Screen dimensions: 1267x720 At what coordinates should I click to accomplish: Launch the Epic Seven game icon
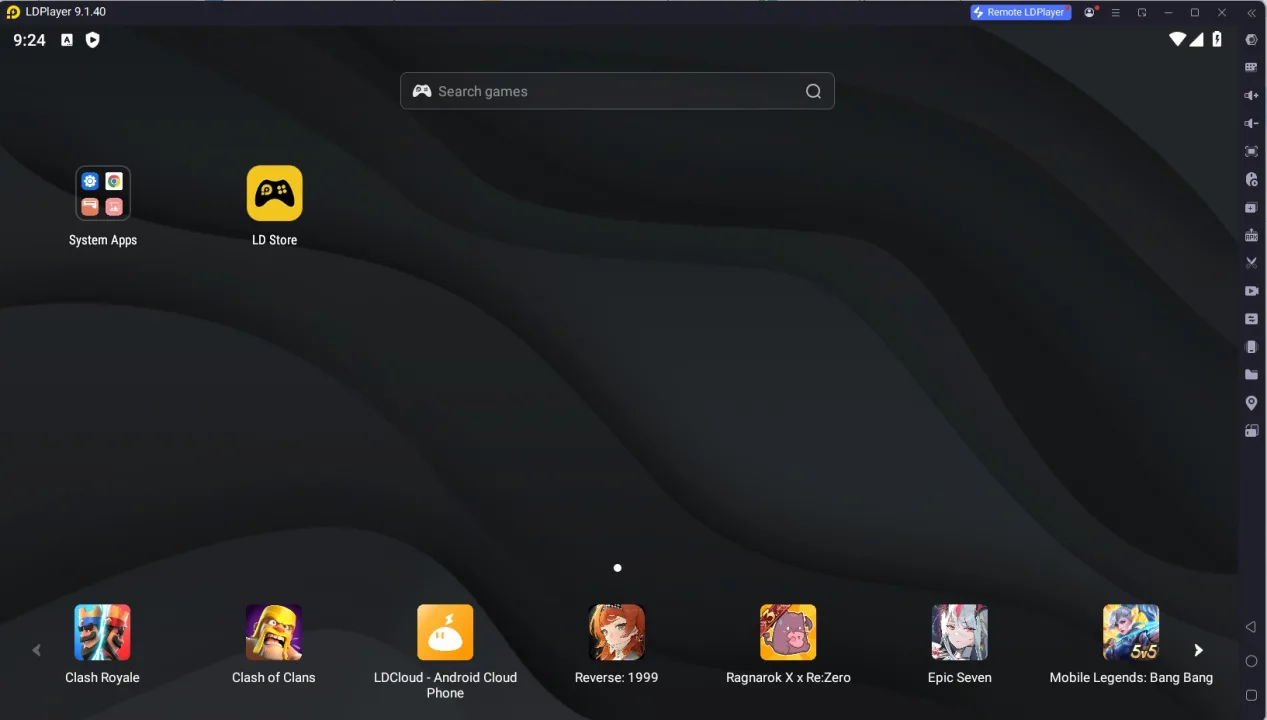click(x=960, y=632)
